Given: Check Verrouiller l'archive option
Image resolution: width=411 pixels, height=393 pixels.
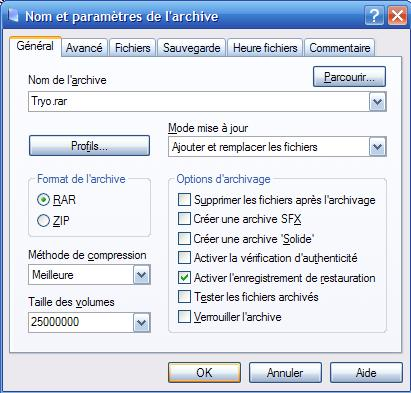Looking at the screenshot, I should point(184,317).
